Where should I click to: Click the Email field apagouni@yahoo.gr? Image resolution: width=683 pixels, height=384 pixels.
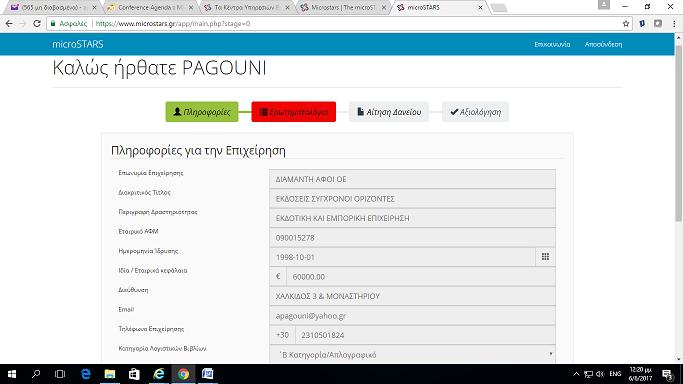[412, 316]
